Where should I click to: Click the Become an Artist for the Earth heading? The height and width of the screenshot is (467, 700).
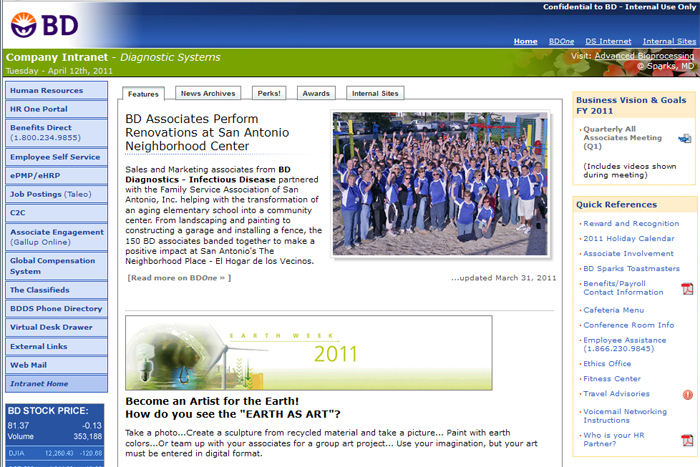212,401
